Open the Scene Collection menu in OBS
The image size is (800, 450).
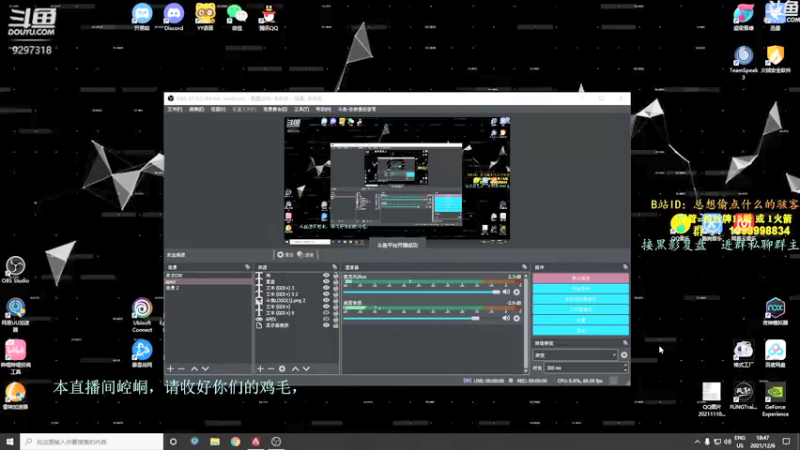tap(275, 109)
